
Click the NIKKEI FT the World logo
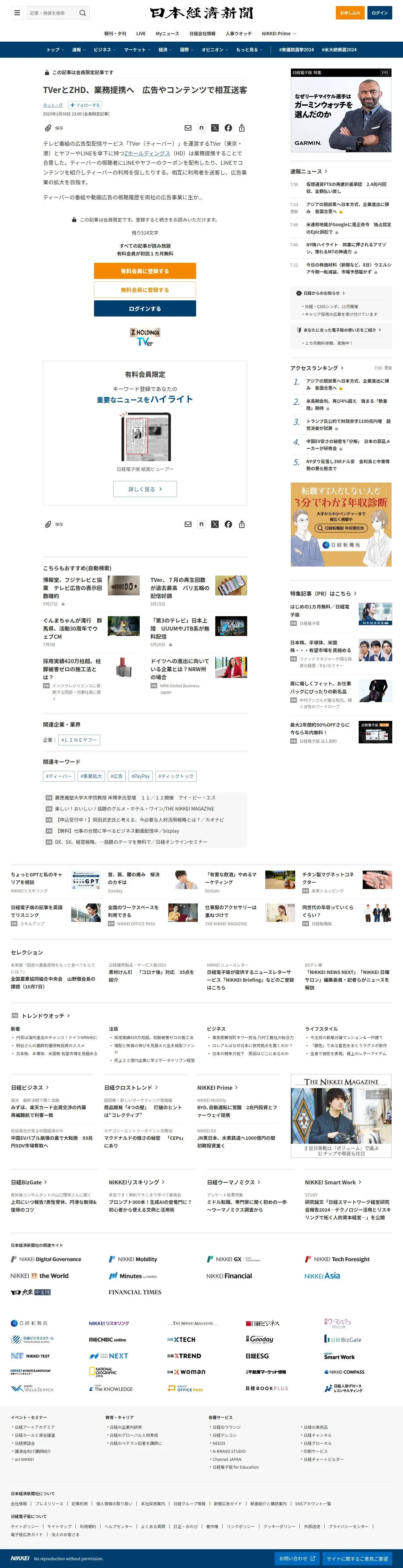(x=40, y=1276)
